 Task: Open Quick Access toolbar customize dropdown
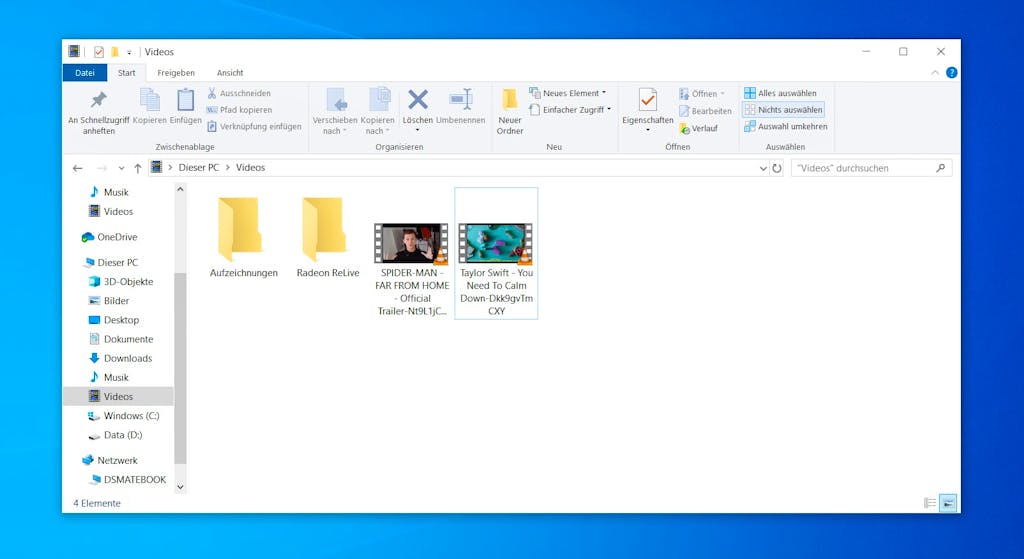129,52
